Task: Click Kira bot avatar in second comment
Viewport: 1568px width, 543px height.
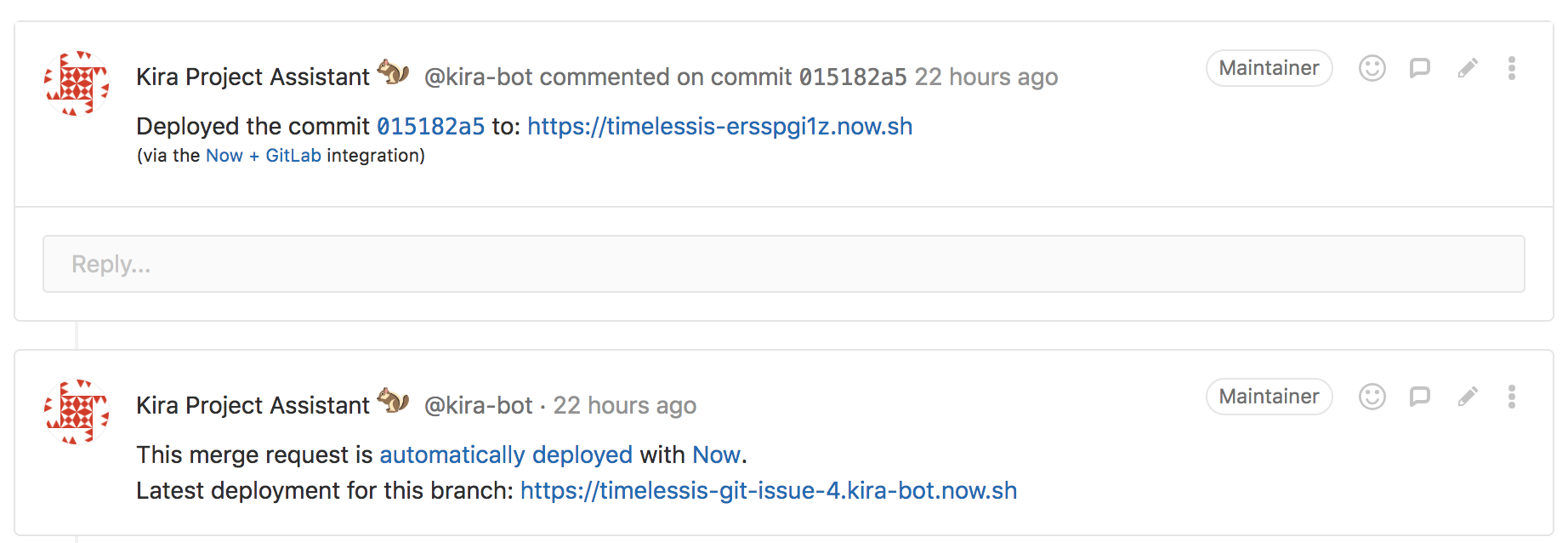Action: [x=77, y=411]
